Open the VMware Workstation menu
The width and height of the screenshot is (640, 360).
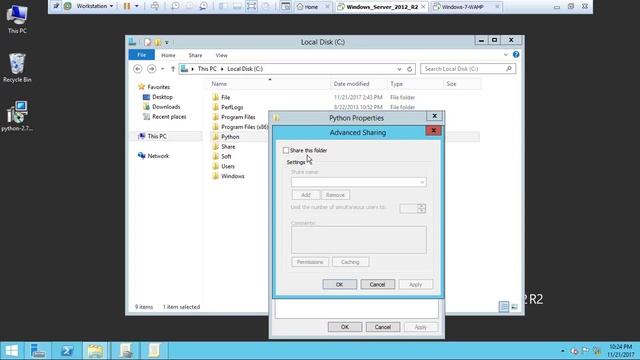coord(95,6)
